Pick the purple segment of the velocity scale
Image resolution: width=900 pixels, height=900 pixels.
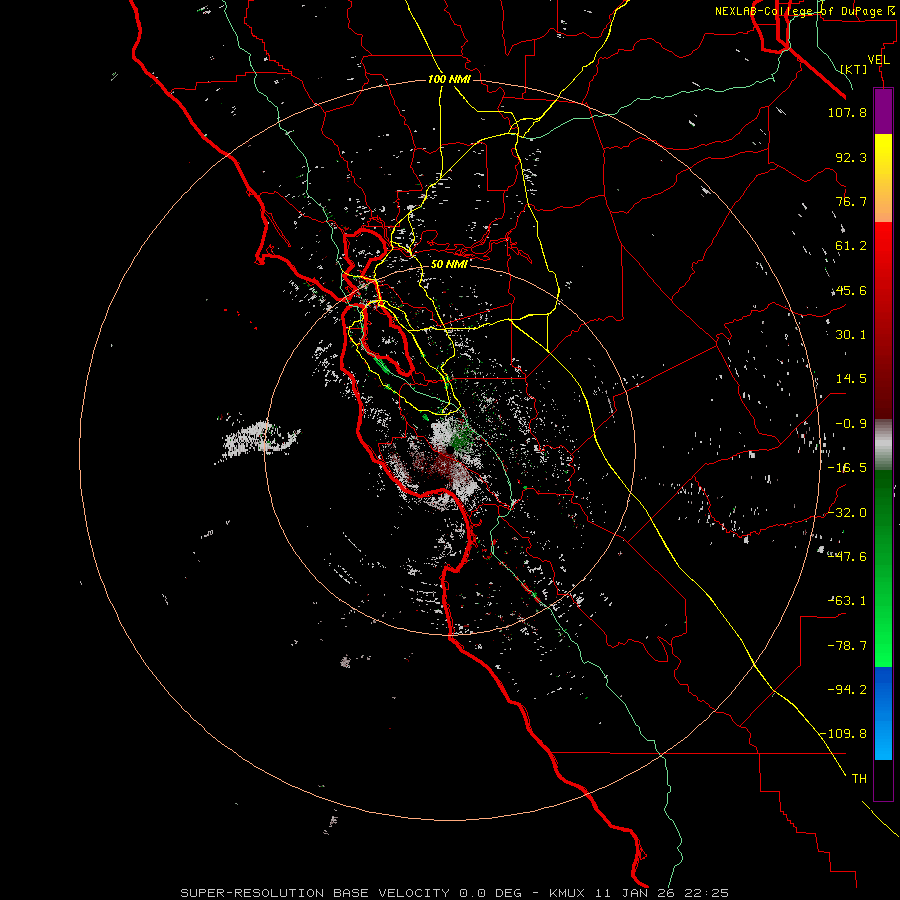(883, 111)
